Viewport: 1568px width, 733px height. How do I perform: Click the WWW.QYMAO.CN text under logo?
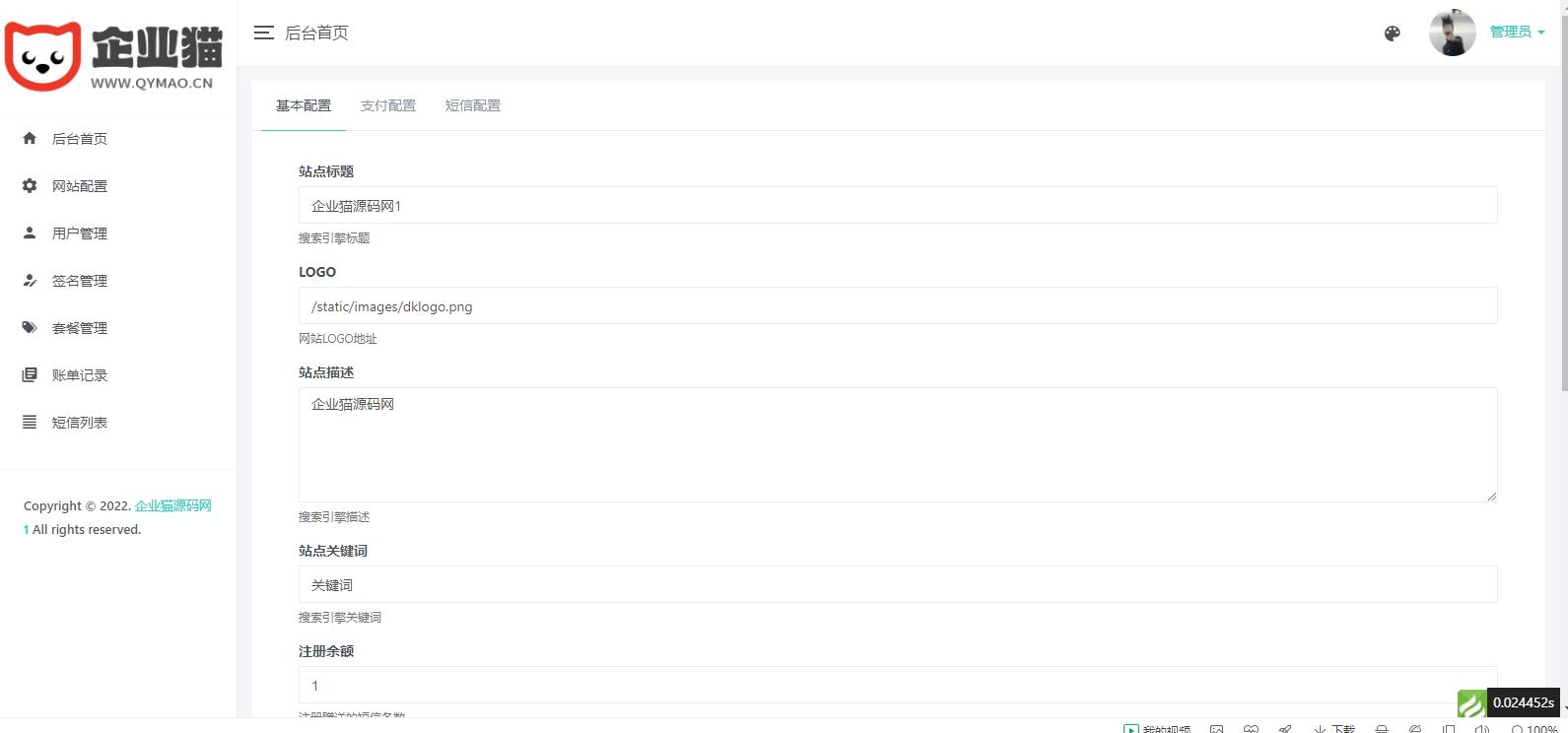152,84
